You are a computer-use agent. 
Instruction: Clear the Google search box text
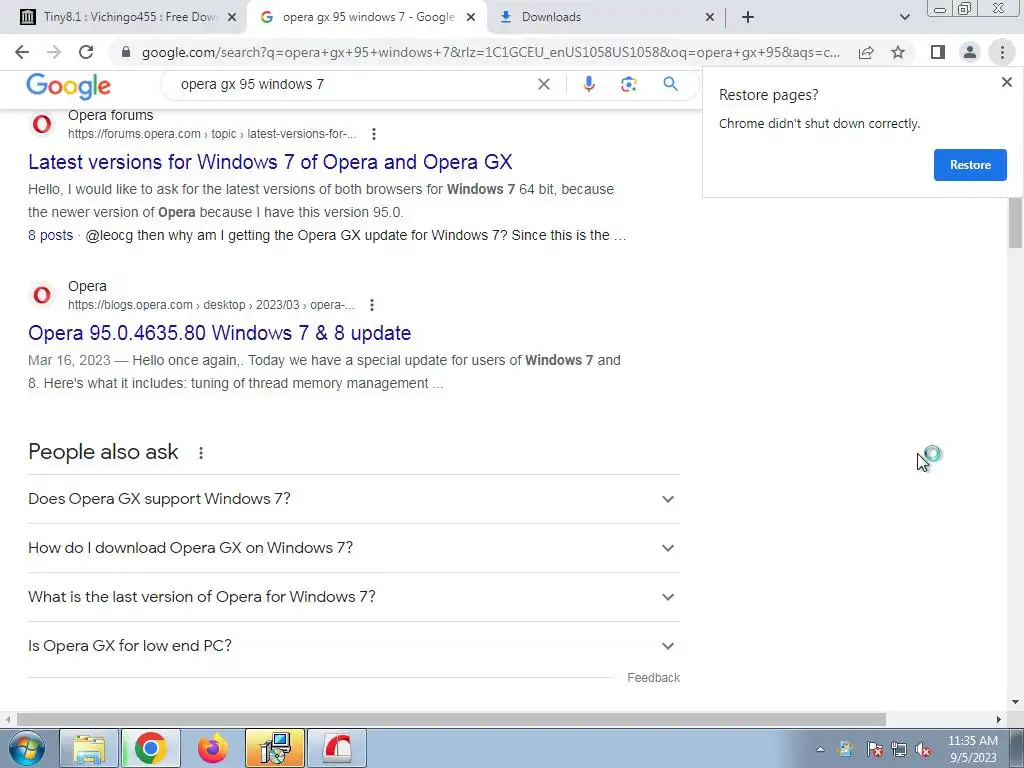(x=543, y=84)
